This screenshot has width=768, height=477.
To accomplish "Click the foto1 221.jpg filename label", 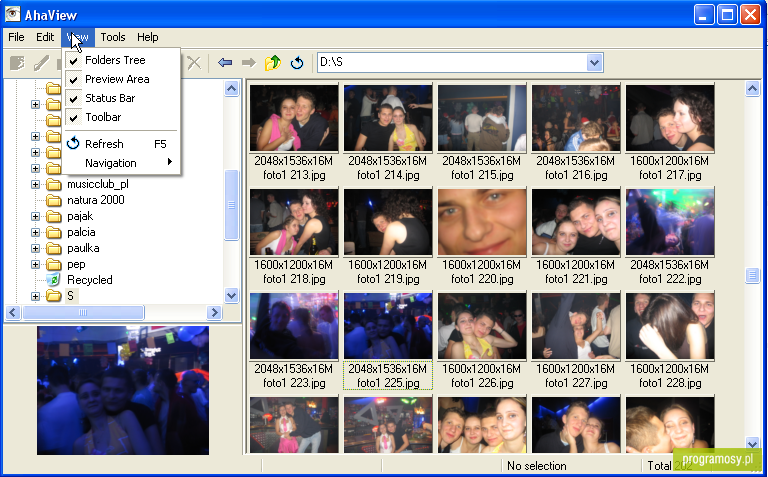I will 576,279.
